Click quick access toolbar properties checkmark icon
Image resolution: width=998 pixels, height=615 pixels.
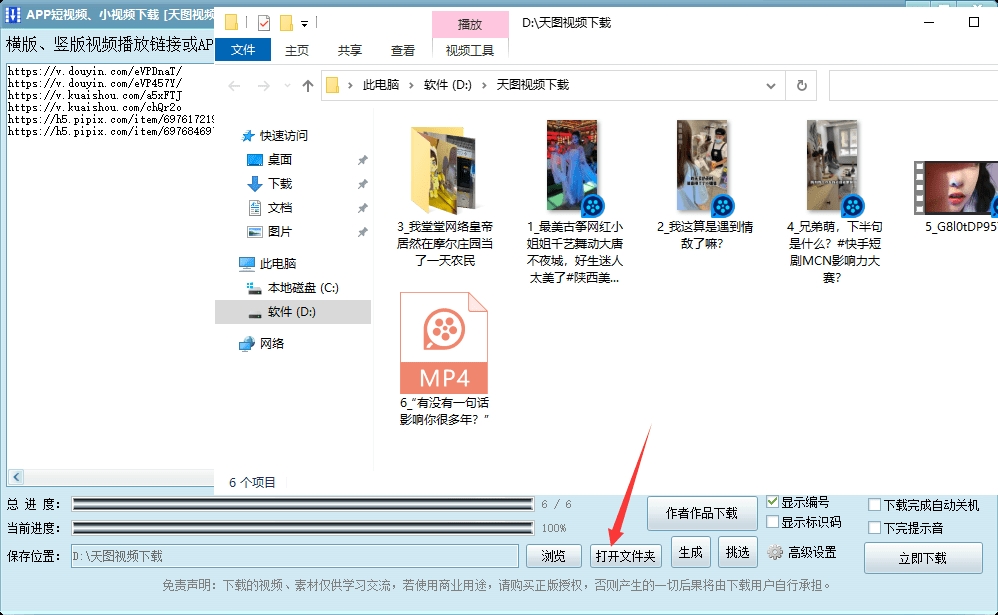click(x=264, y=24)
